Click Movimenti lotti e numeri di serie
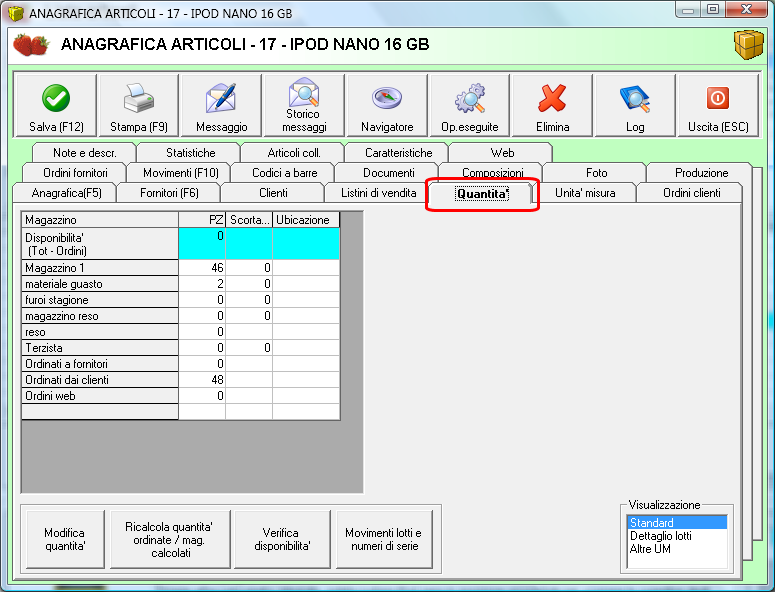Screen dimensions: 775x592 pyautogui.click(x=384, y=539)
